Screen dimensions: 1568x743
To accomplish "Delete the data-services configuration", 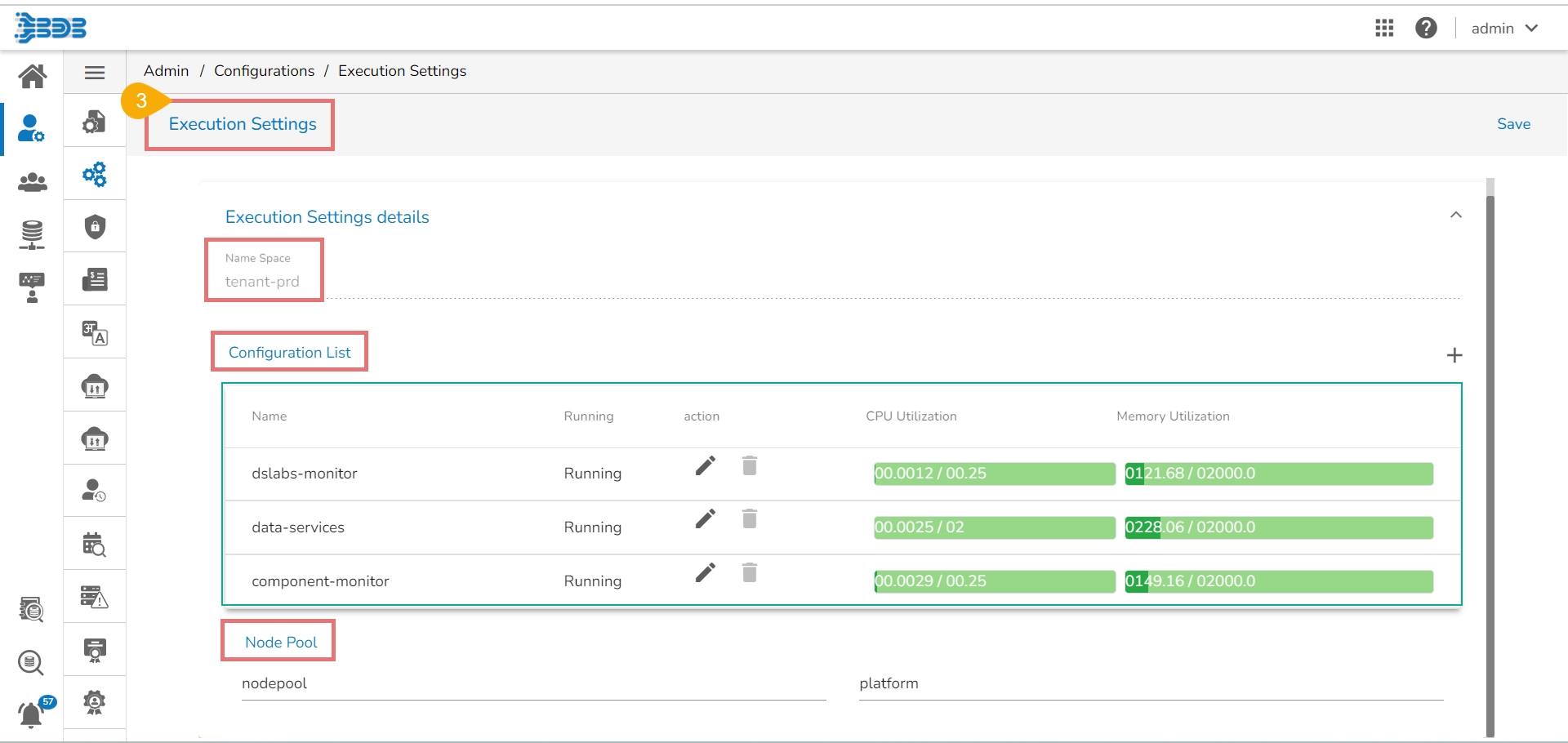I will (749, 519).
